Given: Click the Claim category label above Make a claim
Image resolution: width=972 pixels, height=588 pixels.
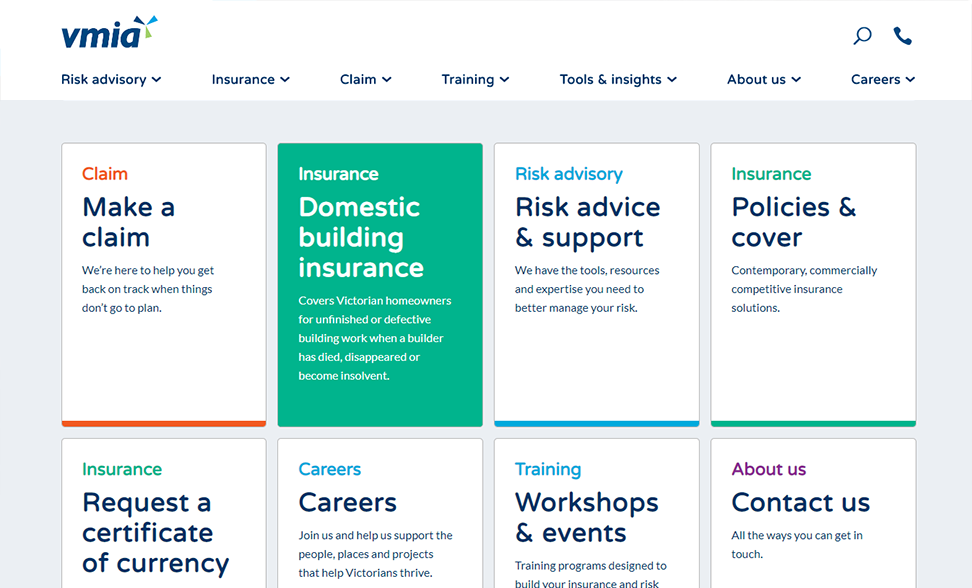Looking at the screenshot, I should pos(104,173).
